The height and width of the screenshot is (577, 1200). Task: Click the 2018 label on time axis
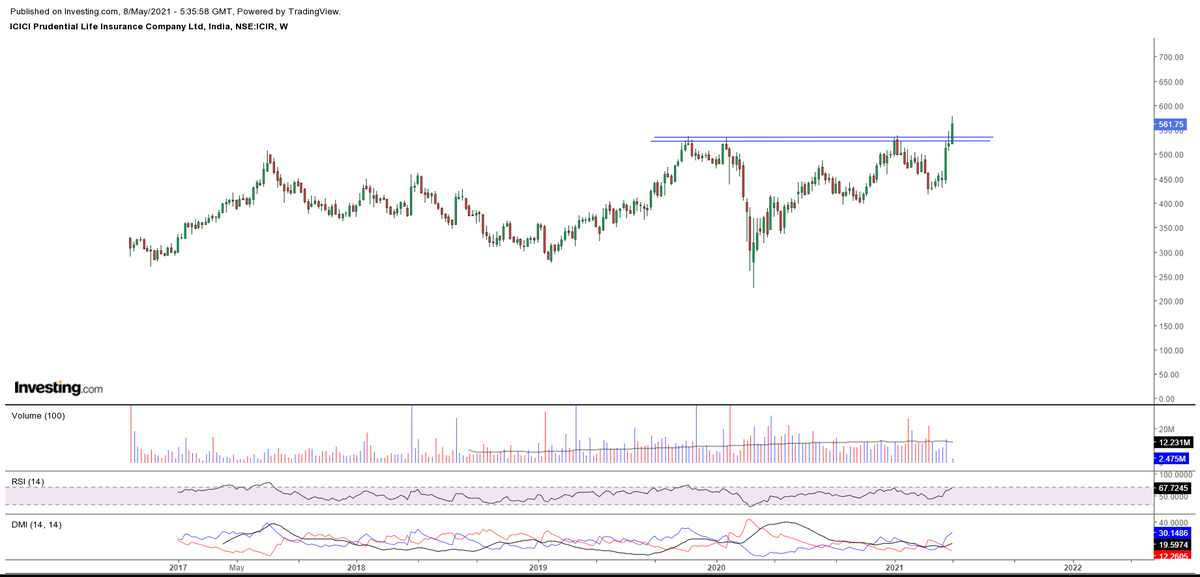(357, 567)
